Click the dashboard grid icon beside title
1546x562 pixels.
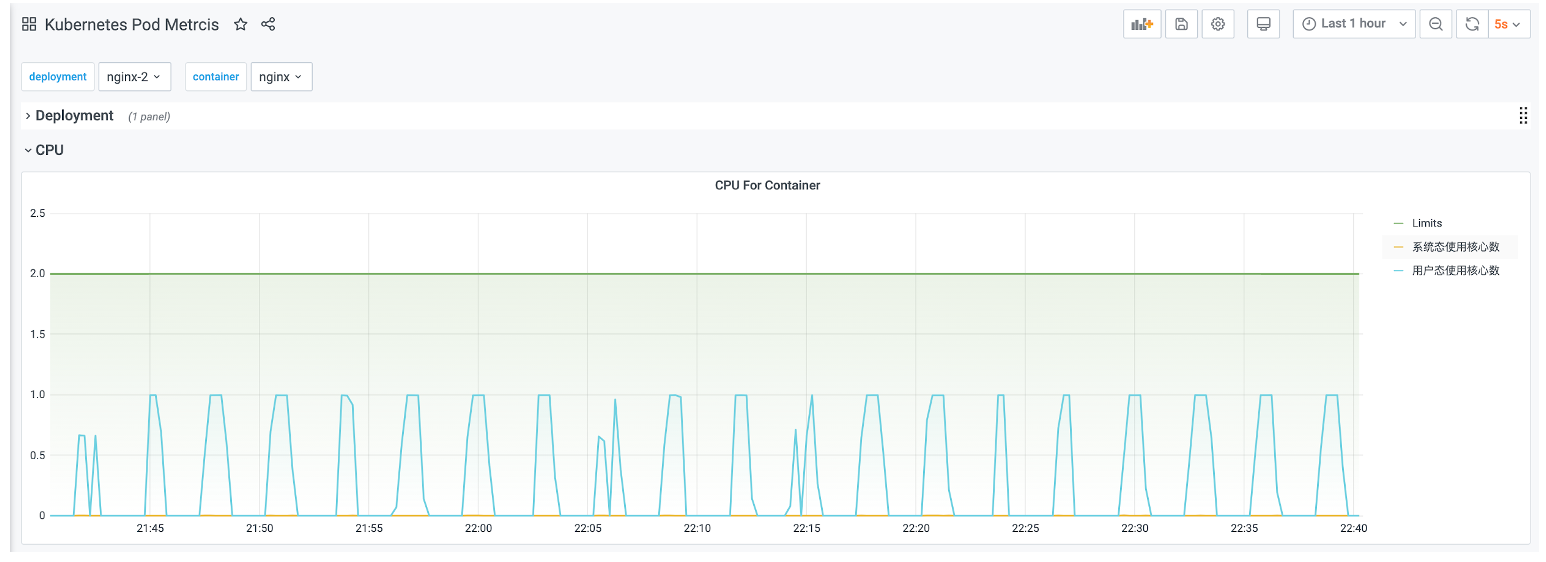pos(29,24)
